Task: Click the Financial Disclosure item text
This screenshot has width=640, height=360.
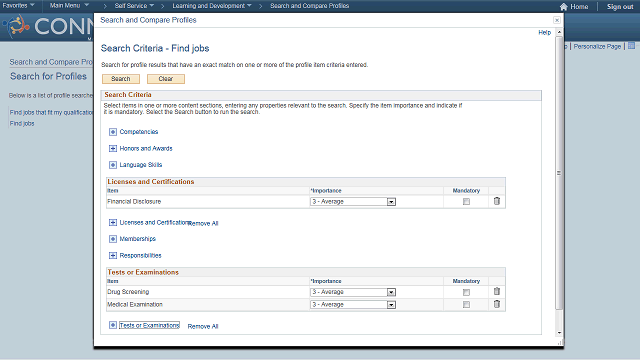Action: click(x=134, y=201)
